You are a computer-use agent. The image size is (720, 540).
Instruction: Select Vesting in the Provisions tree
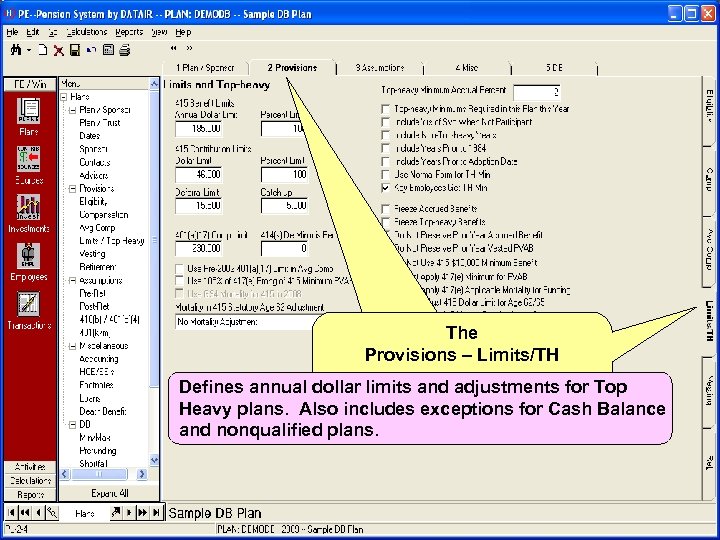92,254
